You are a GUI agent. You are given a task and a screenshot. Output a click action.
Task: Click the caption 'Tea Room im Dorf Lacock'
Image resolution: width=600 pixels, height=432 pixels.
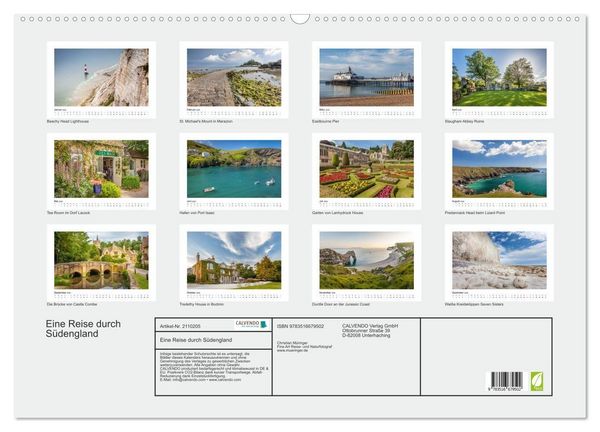(x=68, y=213)
